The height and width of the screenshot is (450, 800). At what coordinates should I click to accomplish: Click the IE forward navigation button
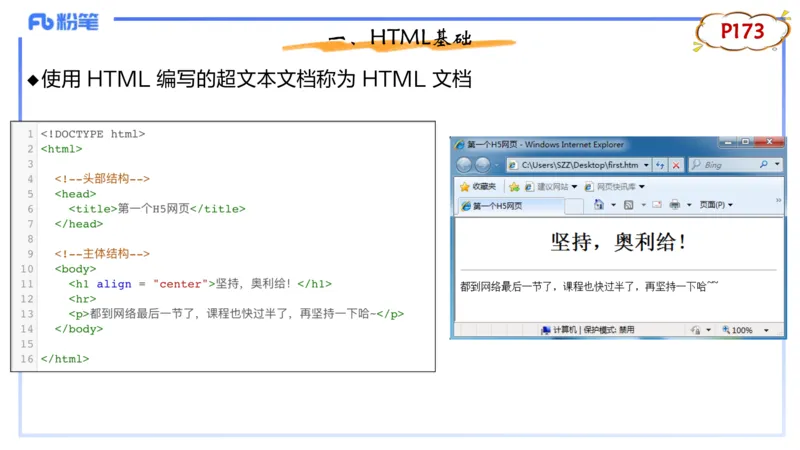(483, 165)
